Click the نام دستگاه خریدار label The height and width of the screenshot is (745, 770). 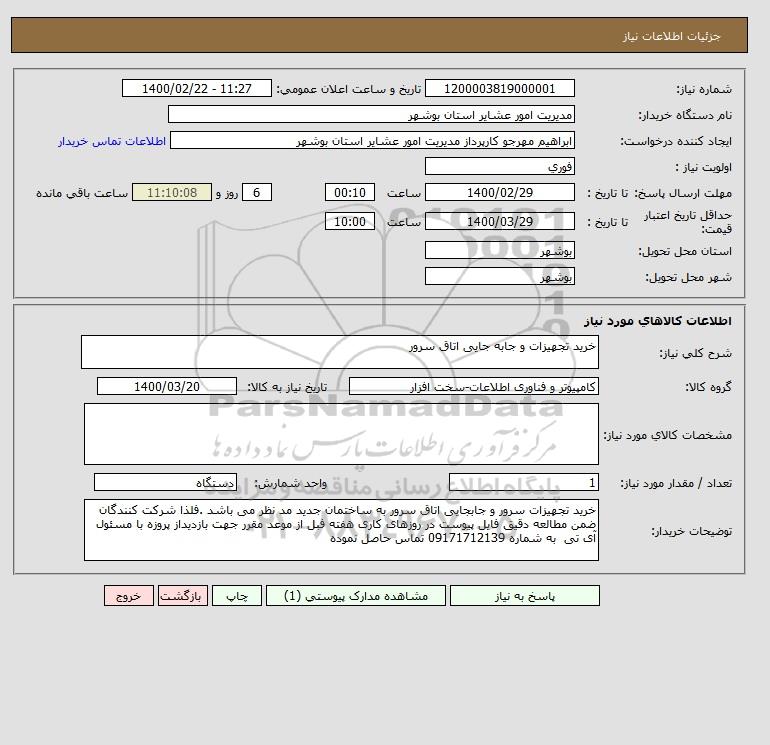(x=685, y=115)
